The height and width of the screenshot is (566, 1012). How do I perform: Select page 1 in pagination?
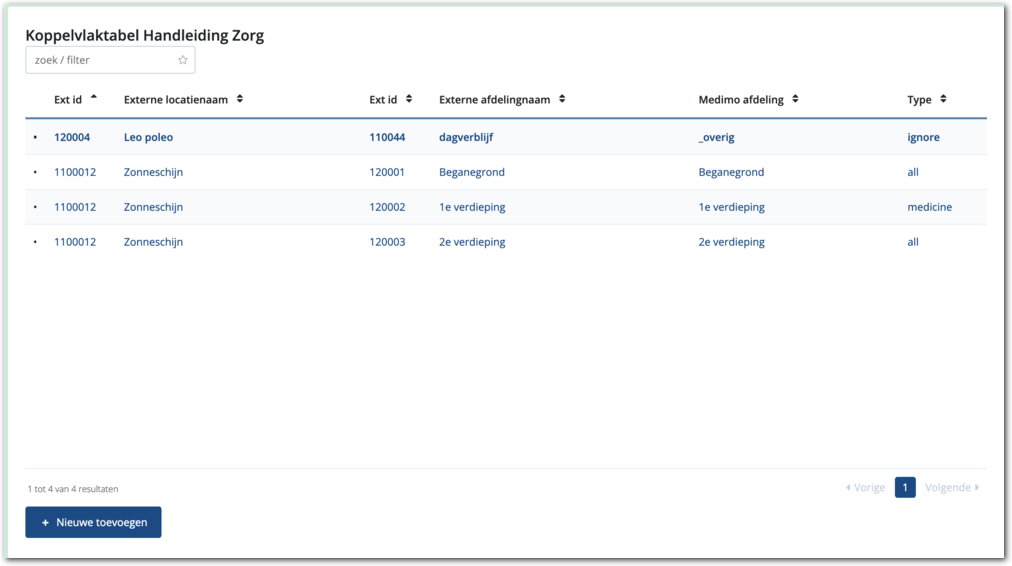(905, 488)
